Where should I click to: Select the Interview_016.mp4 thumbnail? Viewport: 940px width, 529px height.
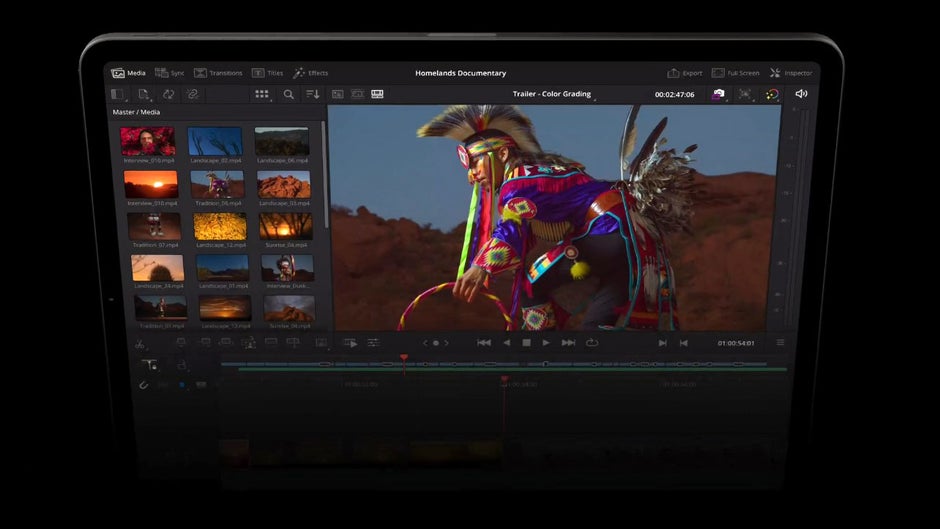click(x=147, y=141)
